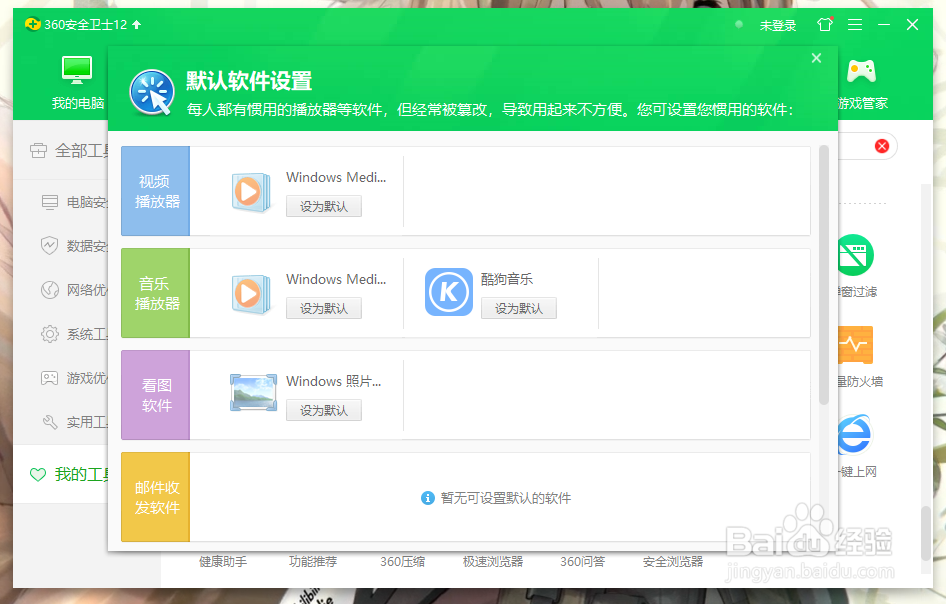Click the Windows Media Player icon under 视频播放器
This screenshot has height=604, width=946.
(x=252, y=190)
